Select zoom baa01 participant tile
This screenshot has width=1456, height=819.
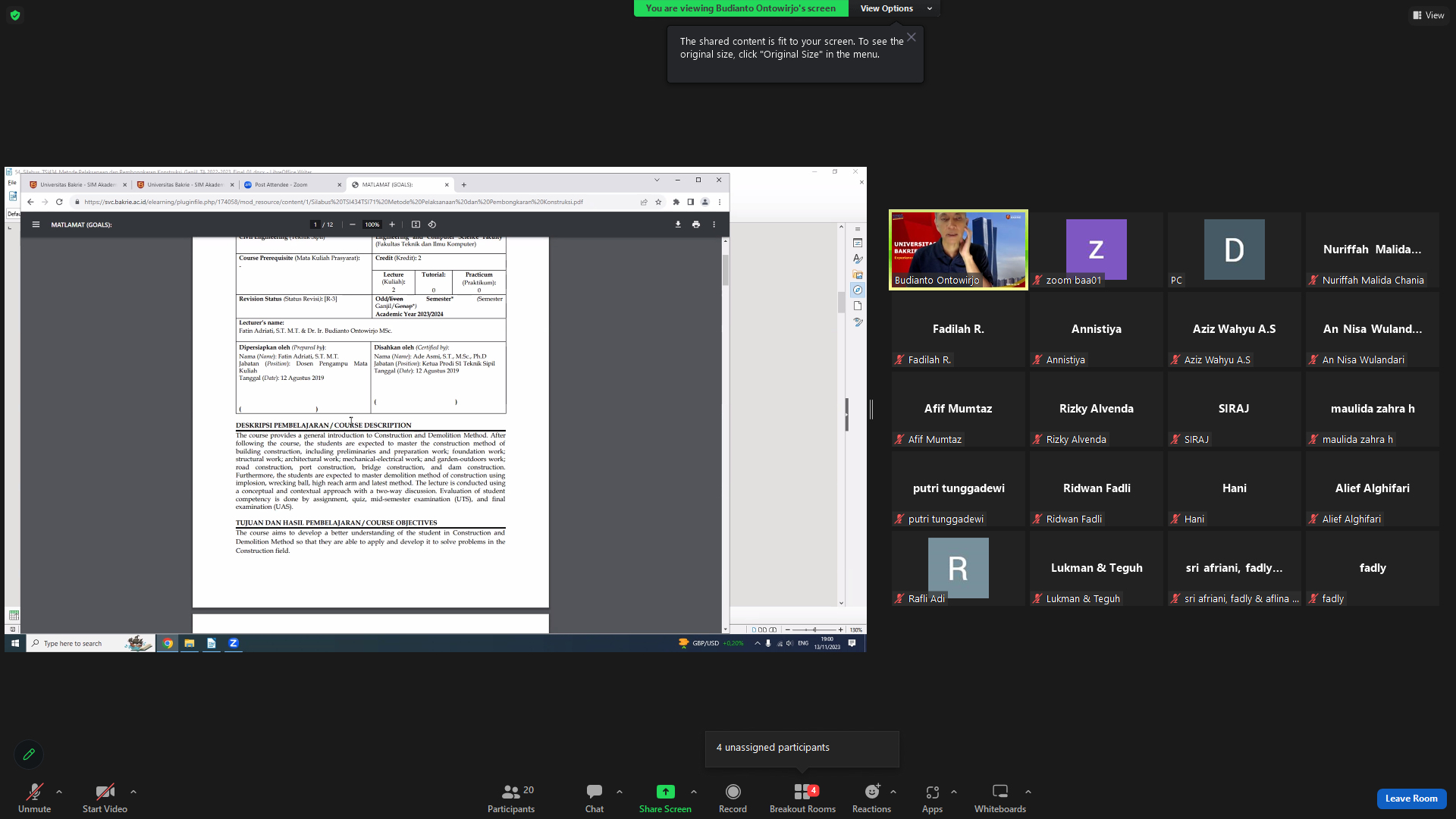[x=1097, y=249]
